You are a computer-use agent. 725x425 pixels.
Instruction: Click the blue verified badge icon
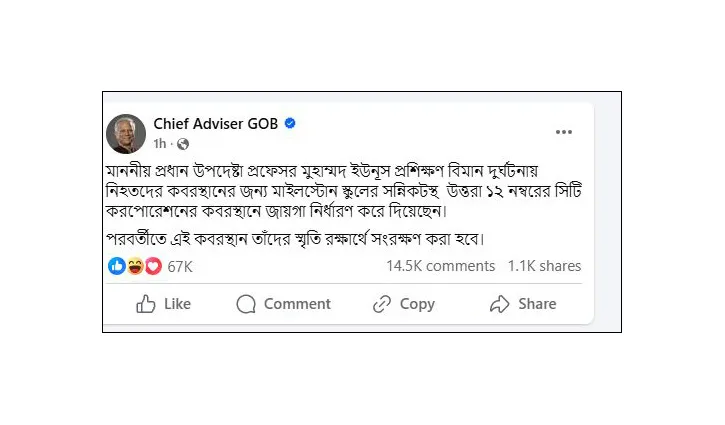(290, 123)
